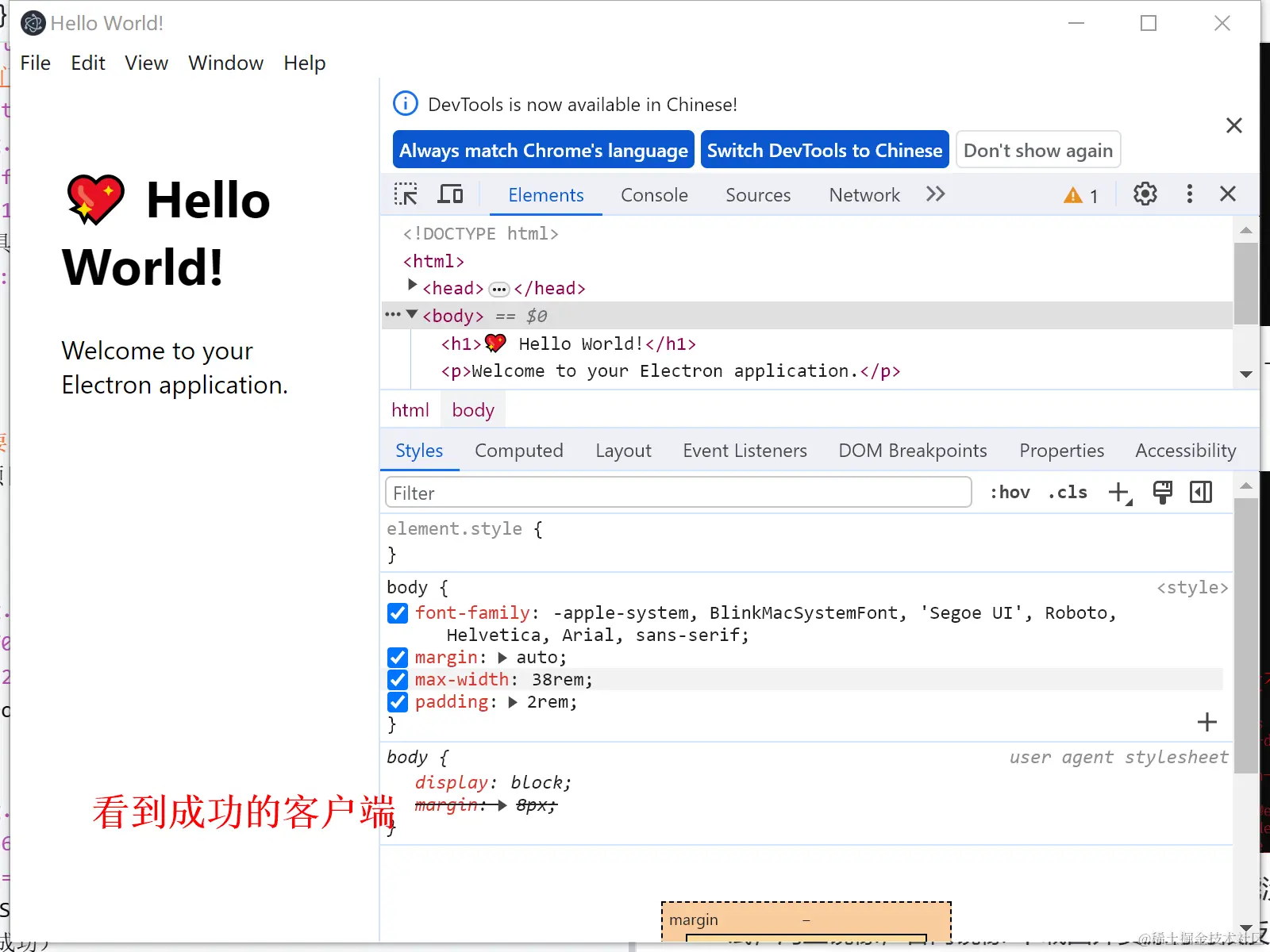Click the ellipsis inside the head tag
Viewport: 1270px width, 952px height.
499,290
